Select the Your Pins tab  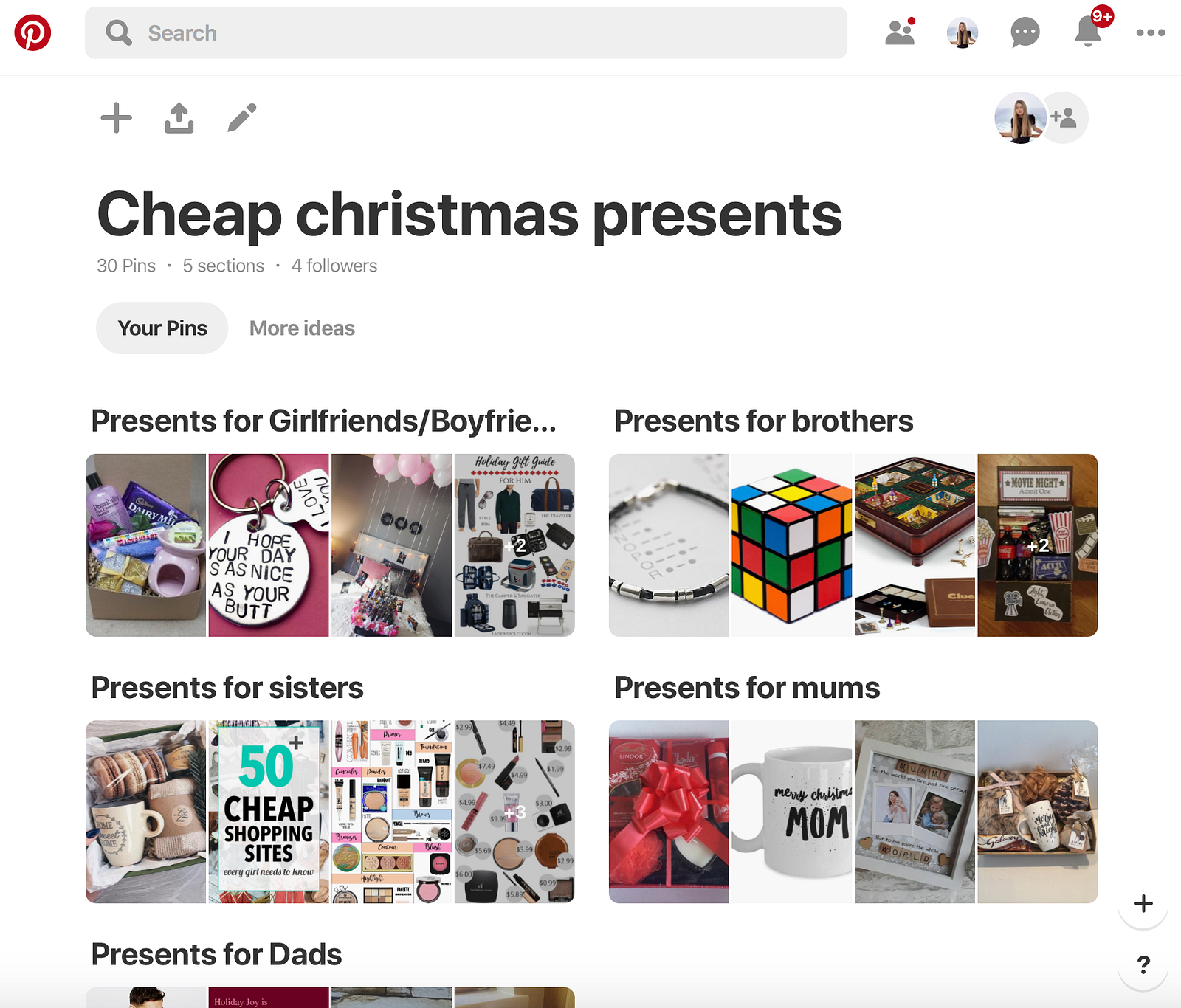pos(162,328)
